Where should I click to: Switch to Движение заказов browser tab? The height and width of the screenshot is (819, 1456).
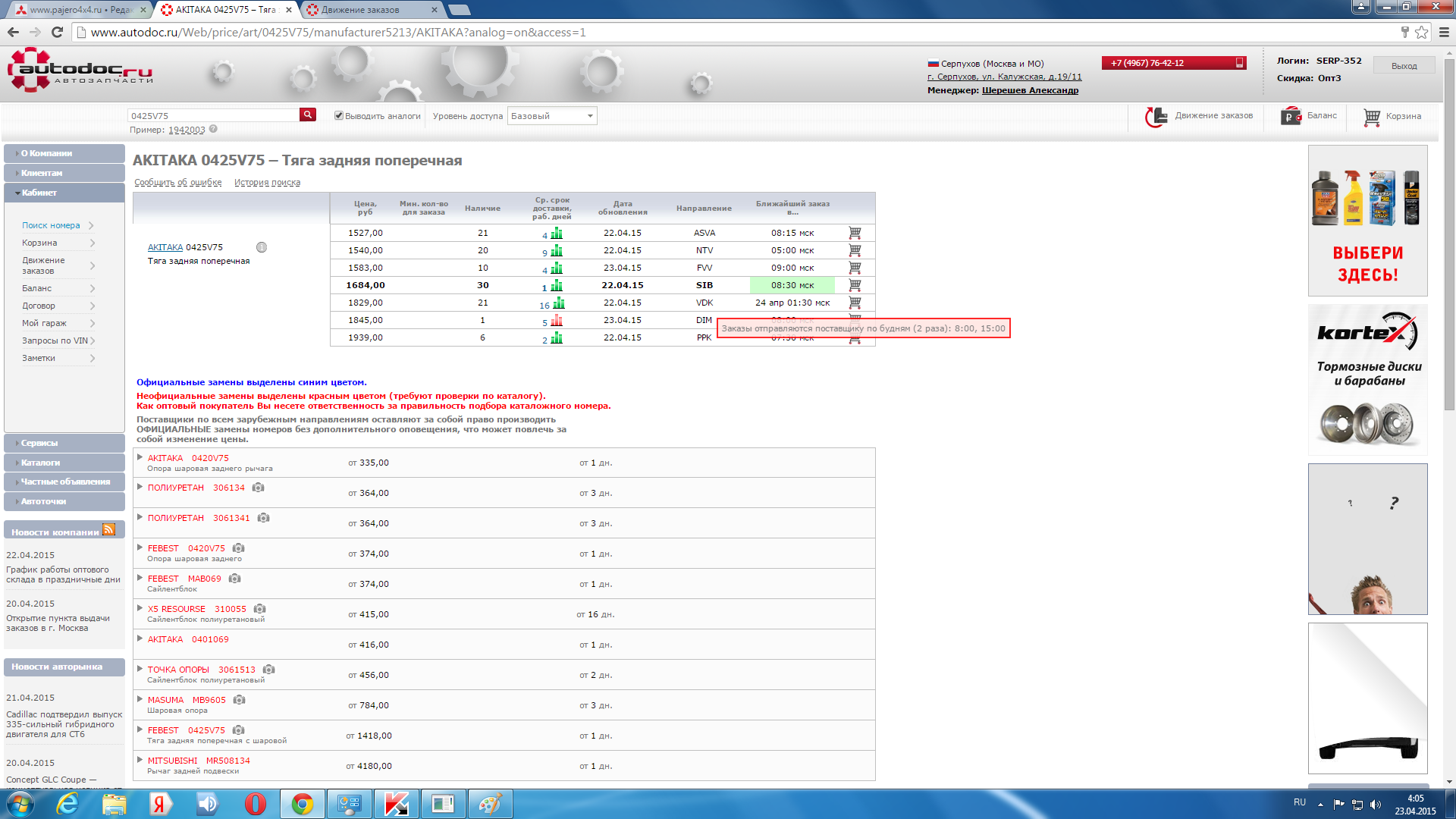pyautogui.click(x=360, y=10)
